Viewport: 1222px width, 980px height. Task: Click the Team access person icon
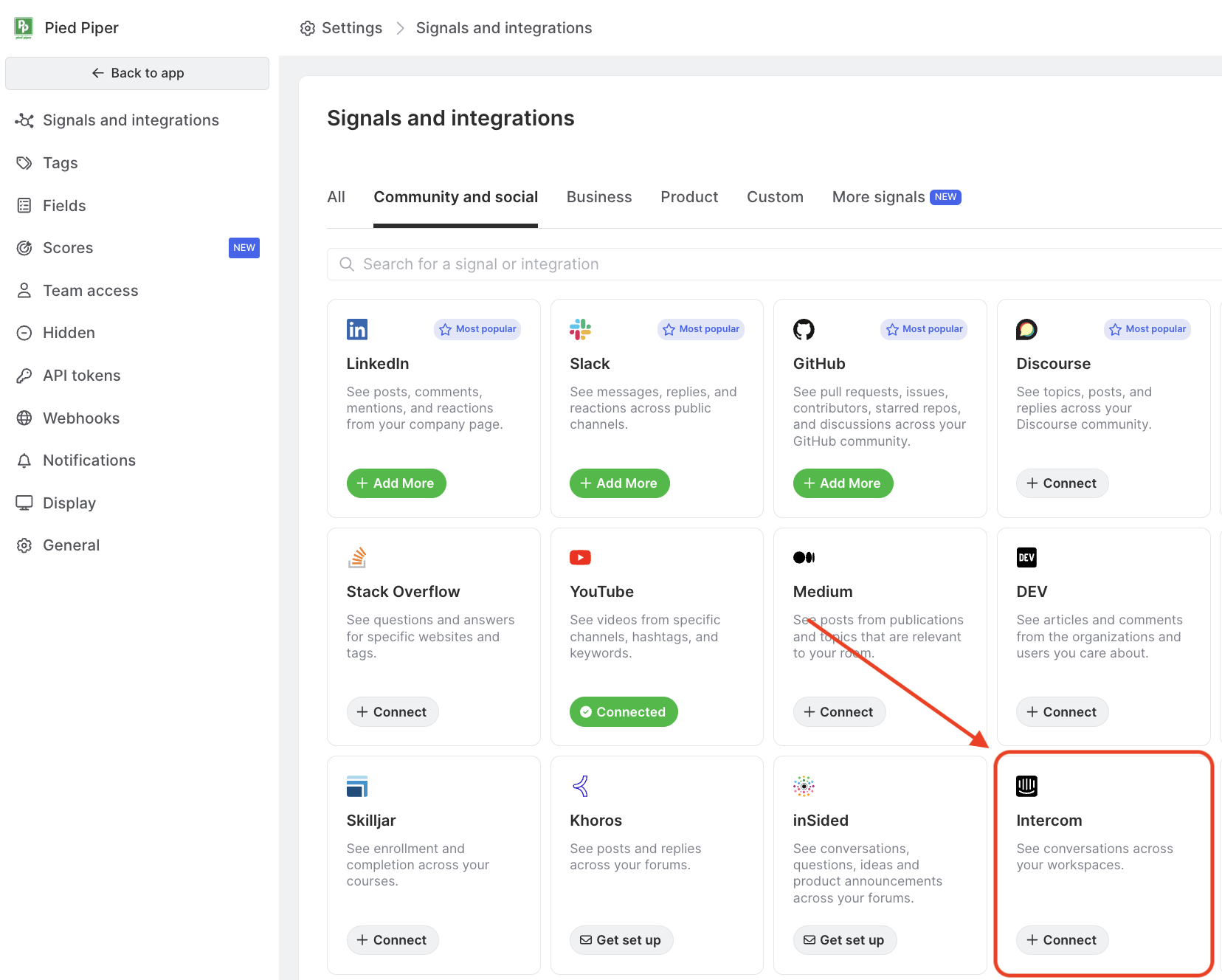click(x=24, y=291)
